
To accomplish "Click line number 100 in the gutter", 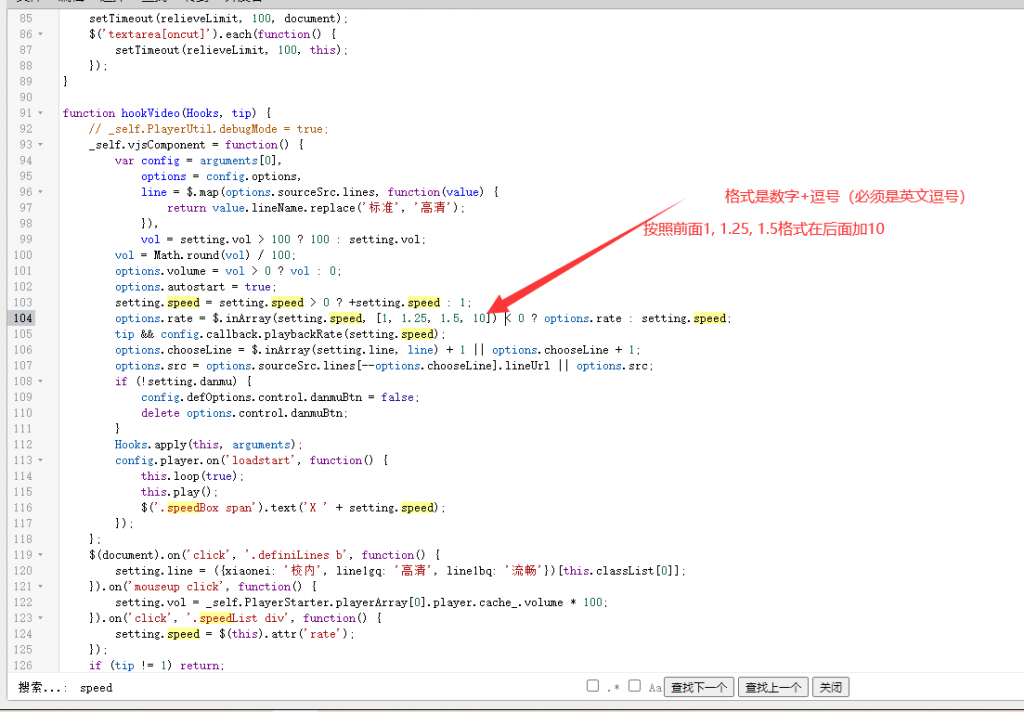I will click(x=22, y=255).
